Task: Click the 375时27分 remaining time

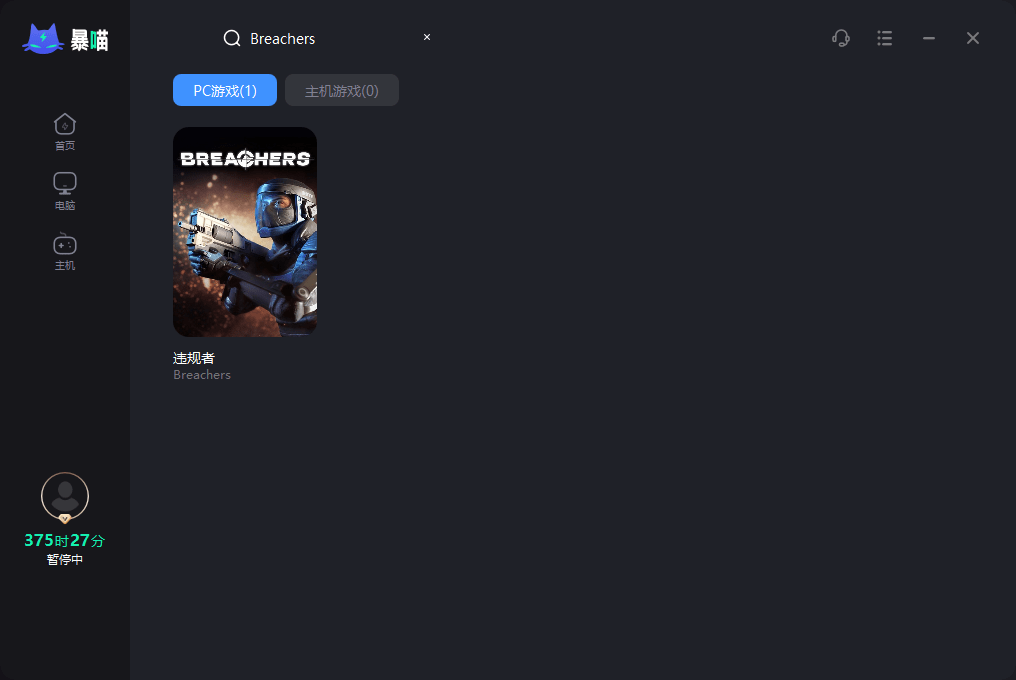Action: [65, 540]
